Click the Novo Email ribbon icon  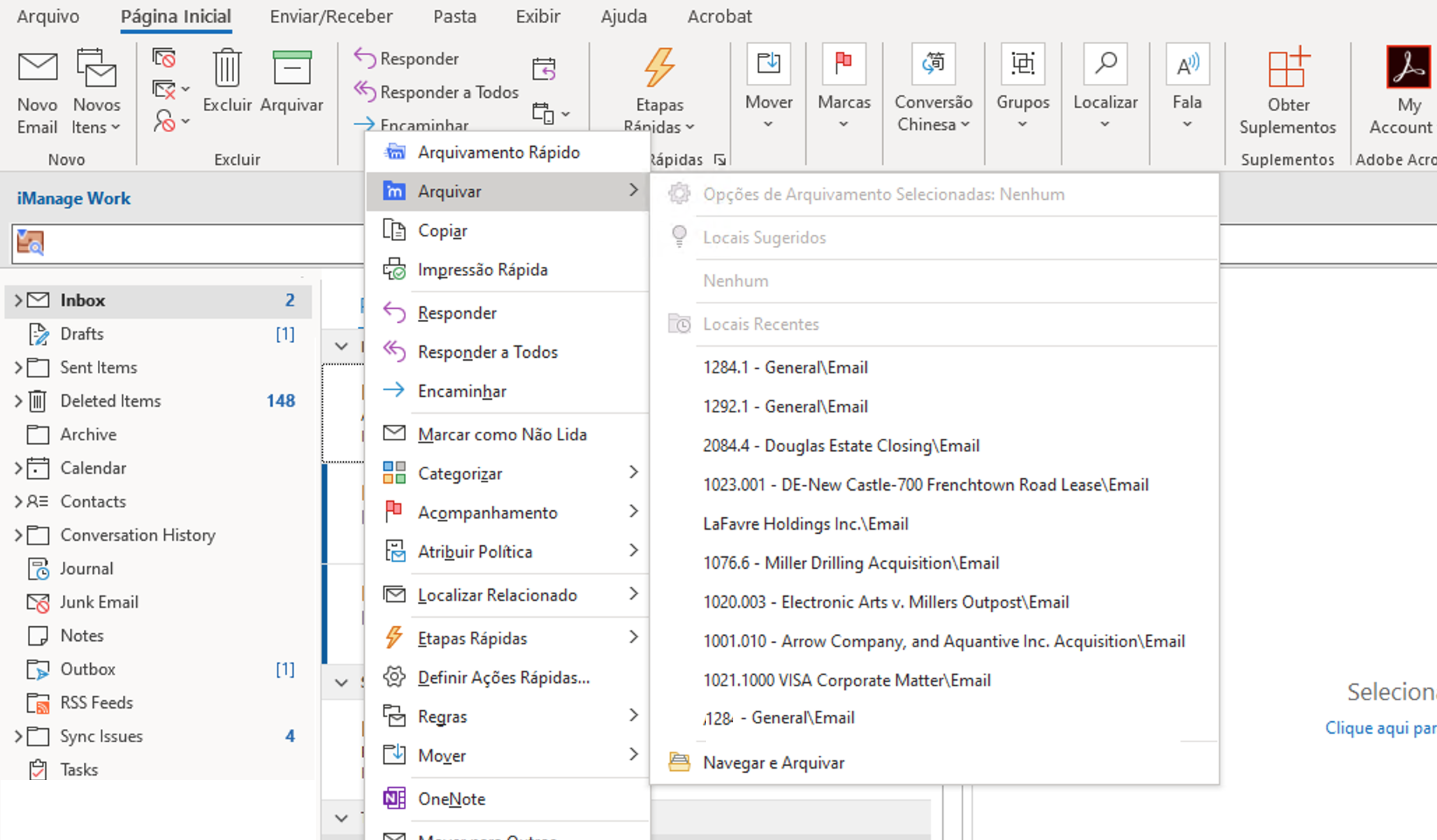click(37, 68)
